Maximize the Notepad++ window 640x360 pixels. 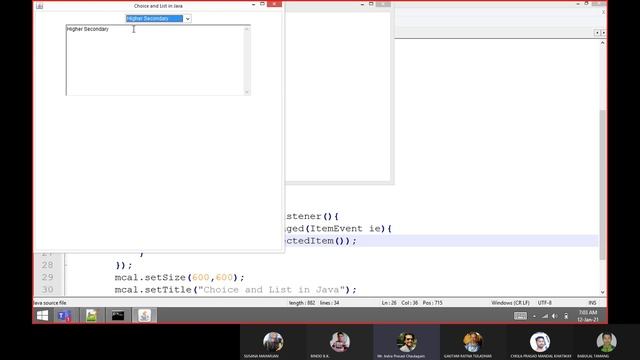pyautogui.click(x=587, y=3)
